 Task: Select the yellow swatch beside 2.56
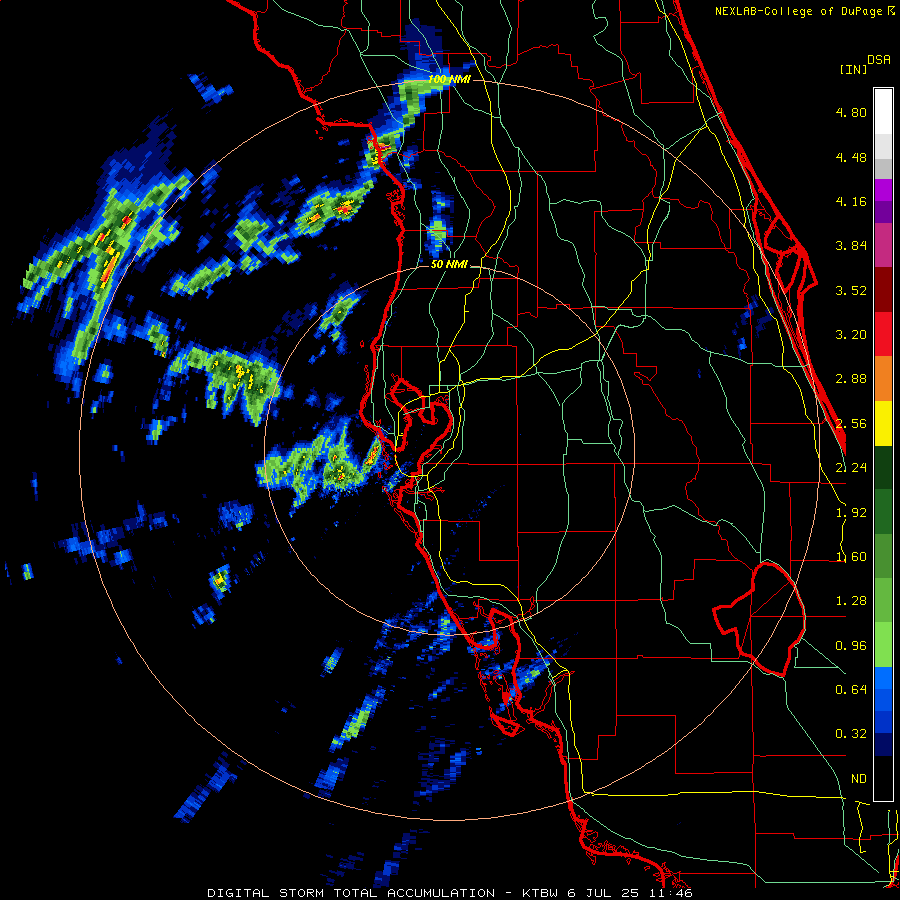883,423
